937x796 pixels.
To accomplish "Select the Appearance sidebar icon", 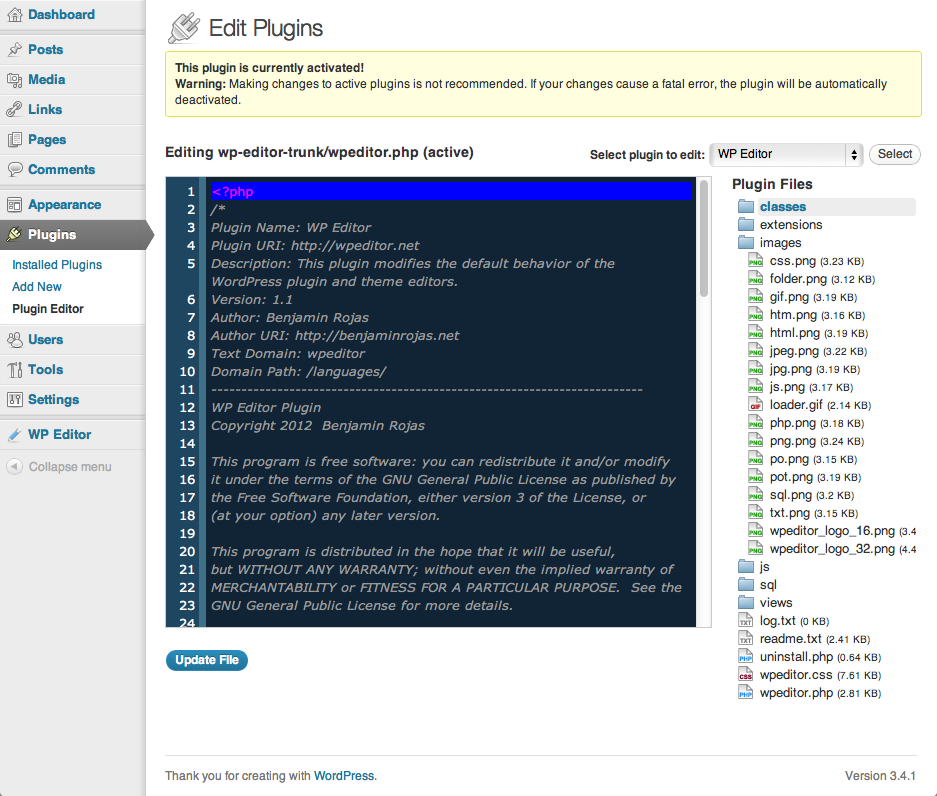I will (x=18, y=204).
